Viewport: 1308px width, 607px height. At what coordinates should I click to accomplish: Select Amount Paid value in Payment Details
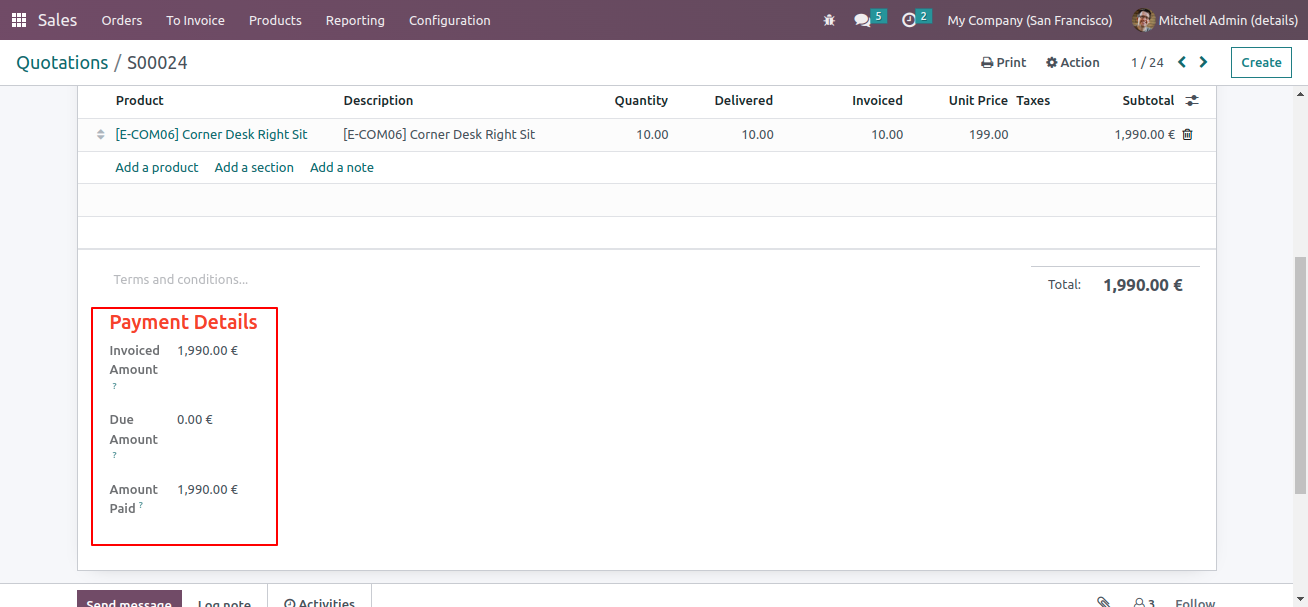tap(207, 489)
